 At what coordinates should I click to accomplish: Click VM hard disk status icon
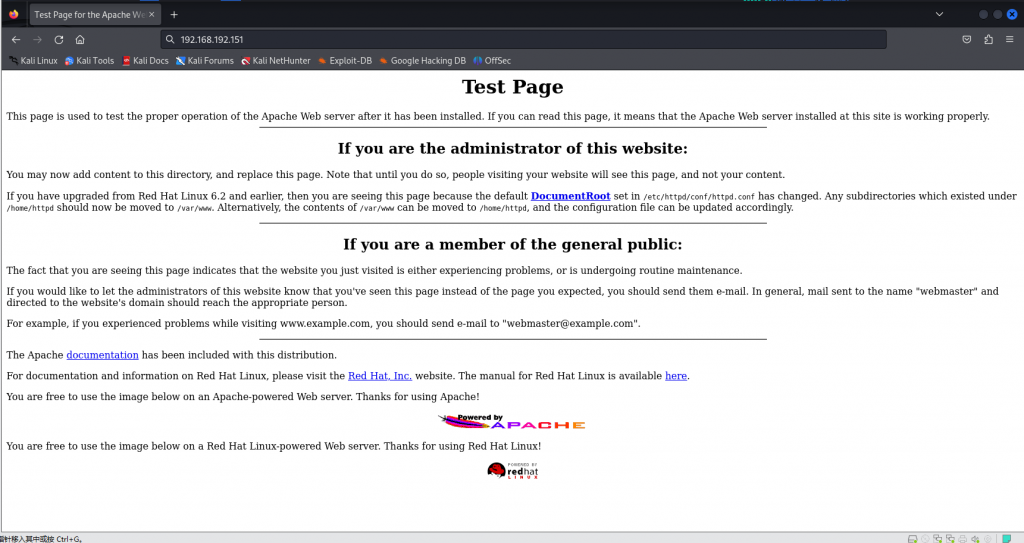(912, 538)
